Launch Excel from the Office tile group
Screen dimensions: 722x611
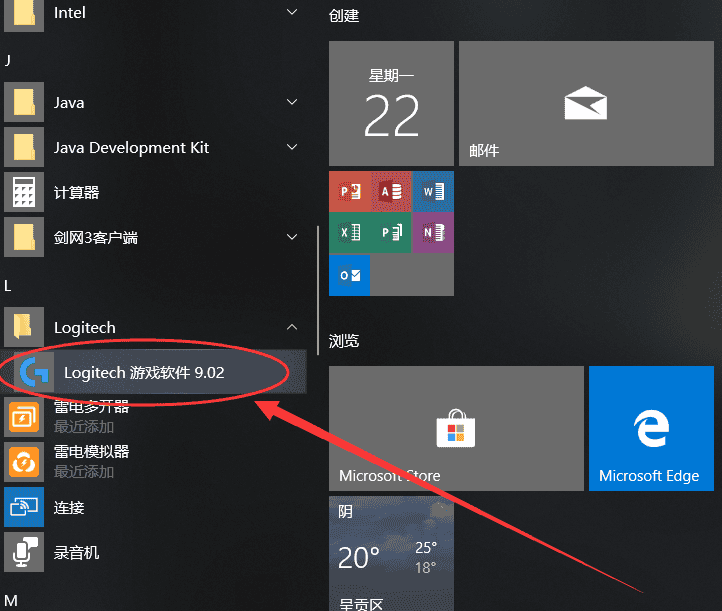[350, 233]
